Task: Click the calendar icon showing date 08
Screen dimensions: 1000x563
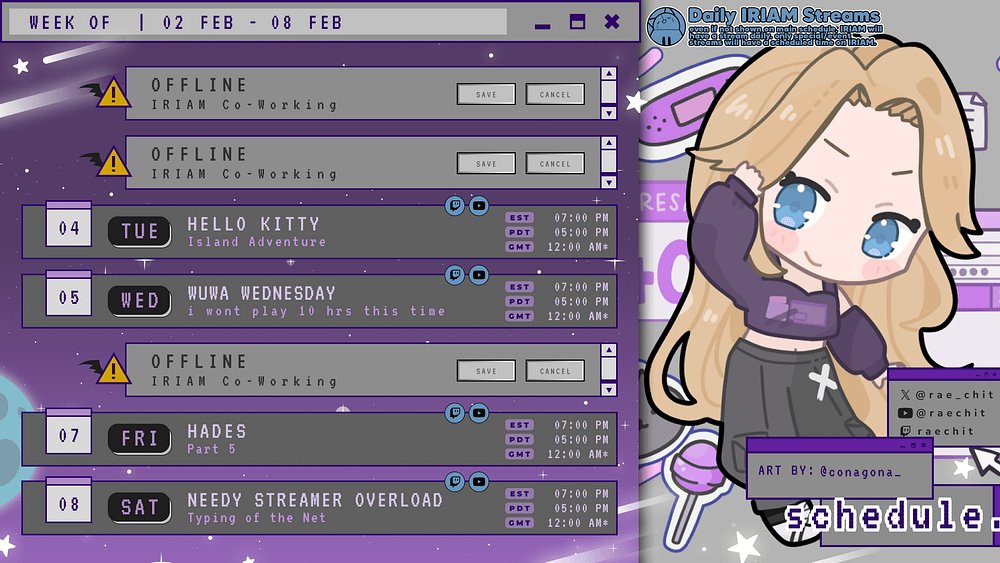Action: [x=69, y=504]
